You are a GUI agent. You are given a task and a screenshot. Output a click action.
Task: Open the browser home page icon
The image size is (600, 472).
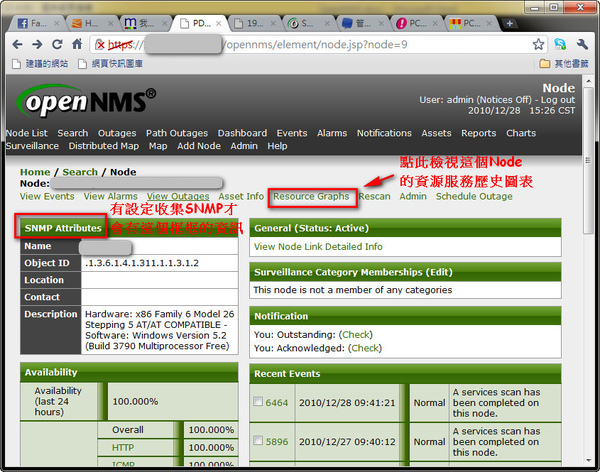77,44
